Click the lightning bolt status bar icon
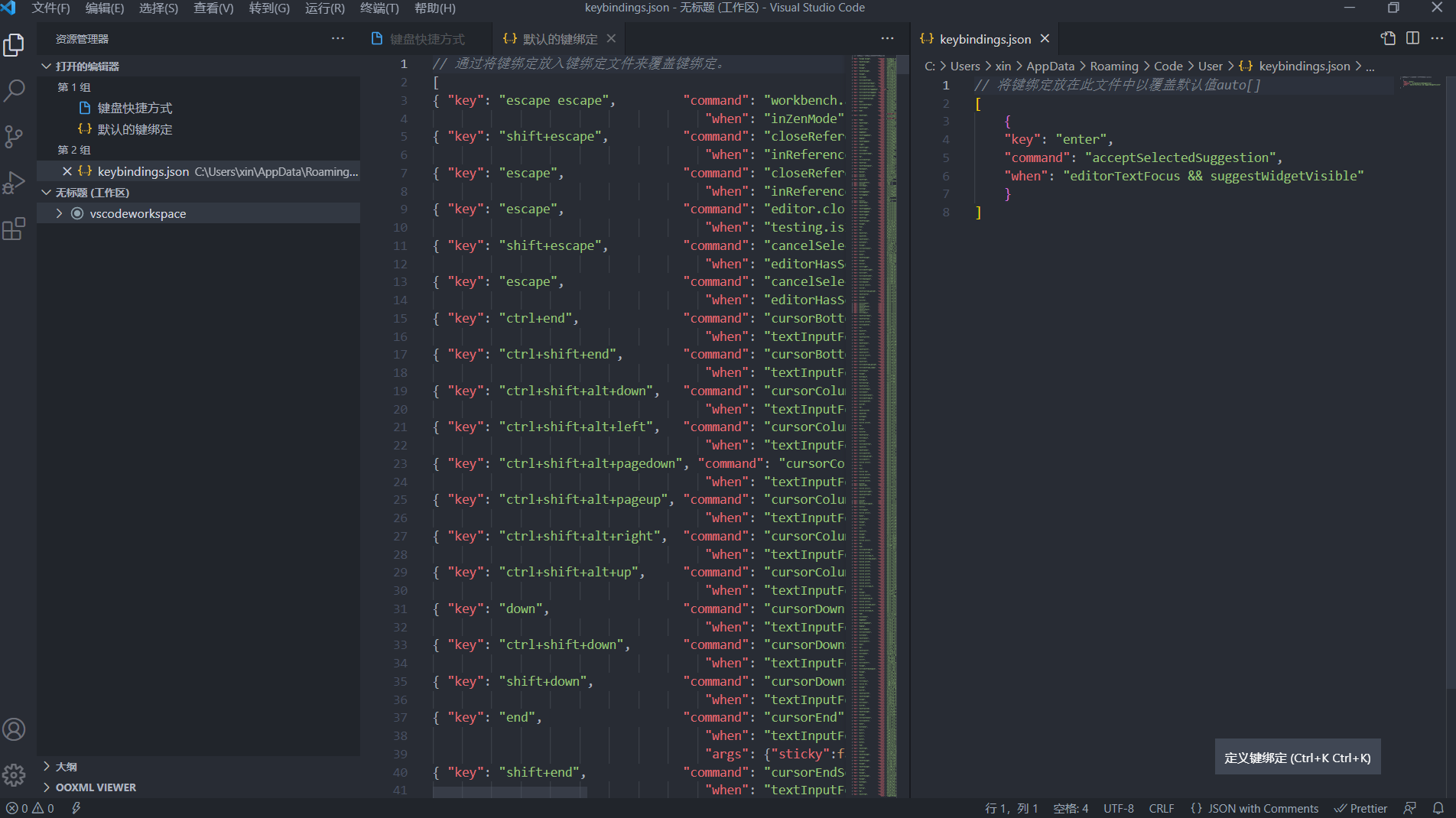Viewport: 1456px width, 818px height. tap(76, 808)
